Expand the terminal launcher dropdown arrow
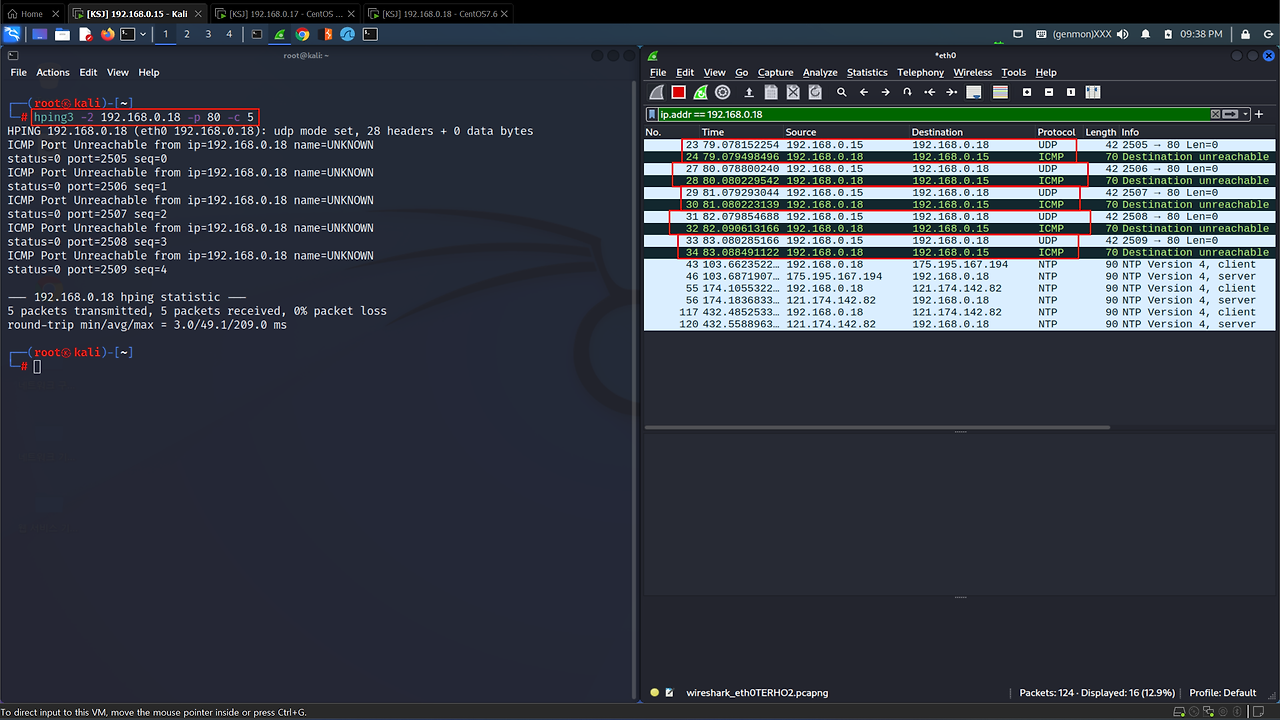The image size is (1280, 720). [143, 34]
